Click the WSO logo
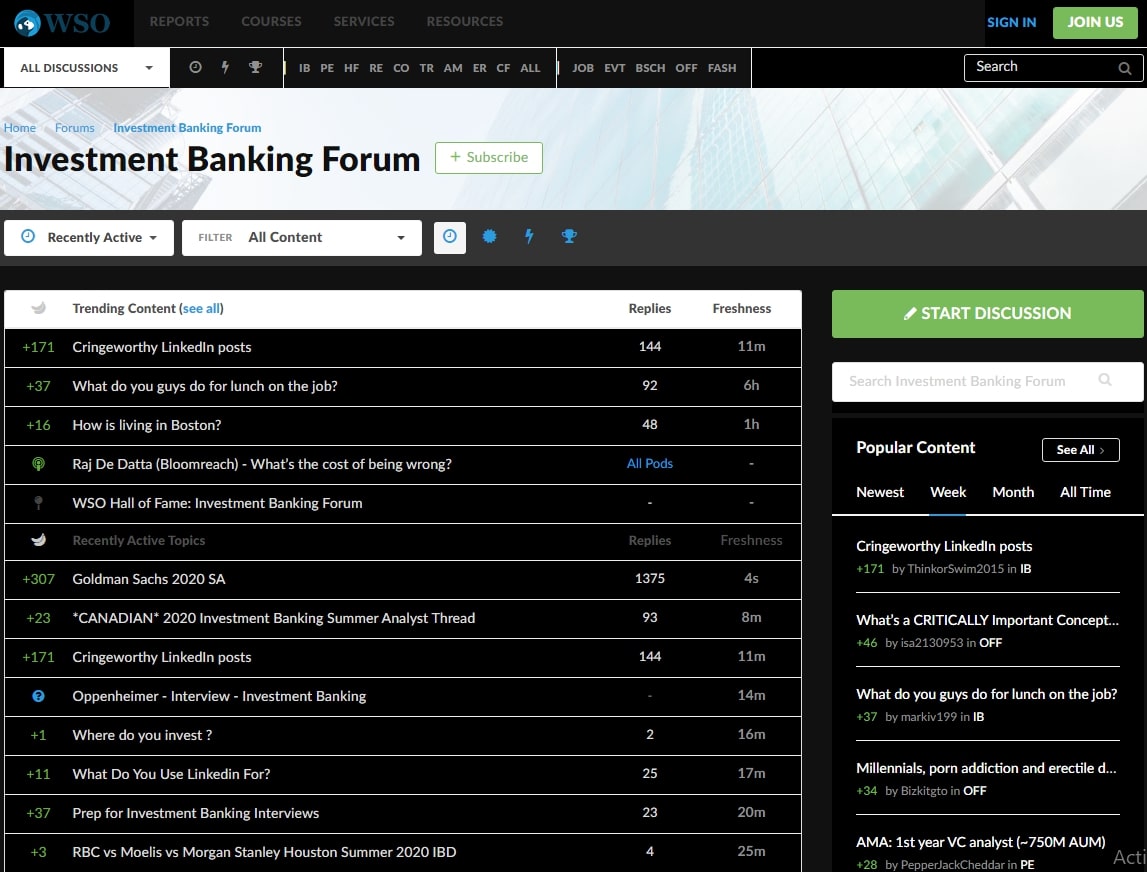The image size is (1147, 872). [x=62, y=23]
